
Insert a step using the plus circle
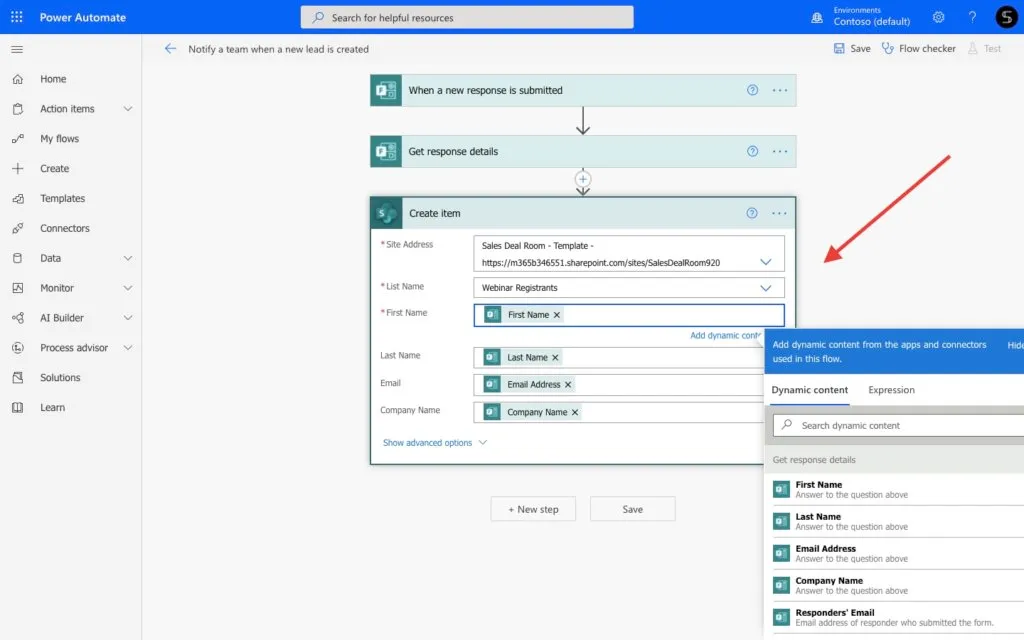tap(583, 179)
